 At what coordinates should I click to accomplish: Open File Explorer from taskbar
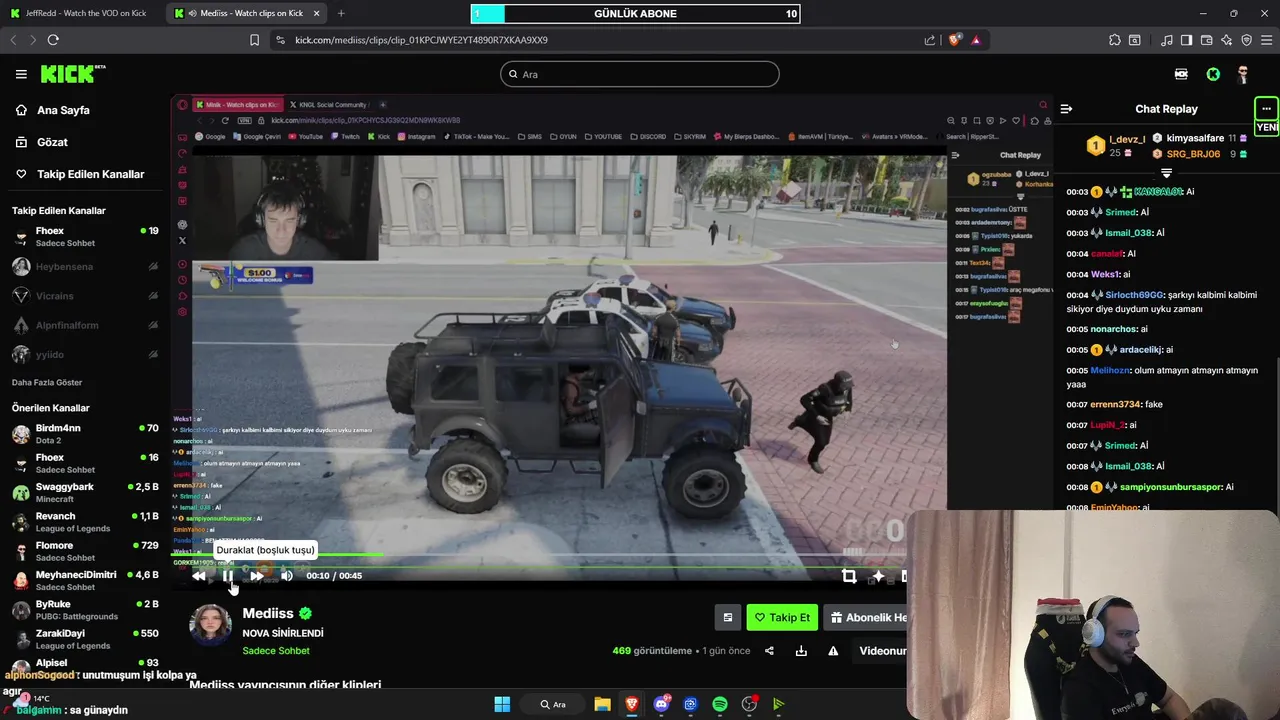click(602, 704)
